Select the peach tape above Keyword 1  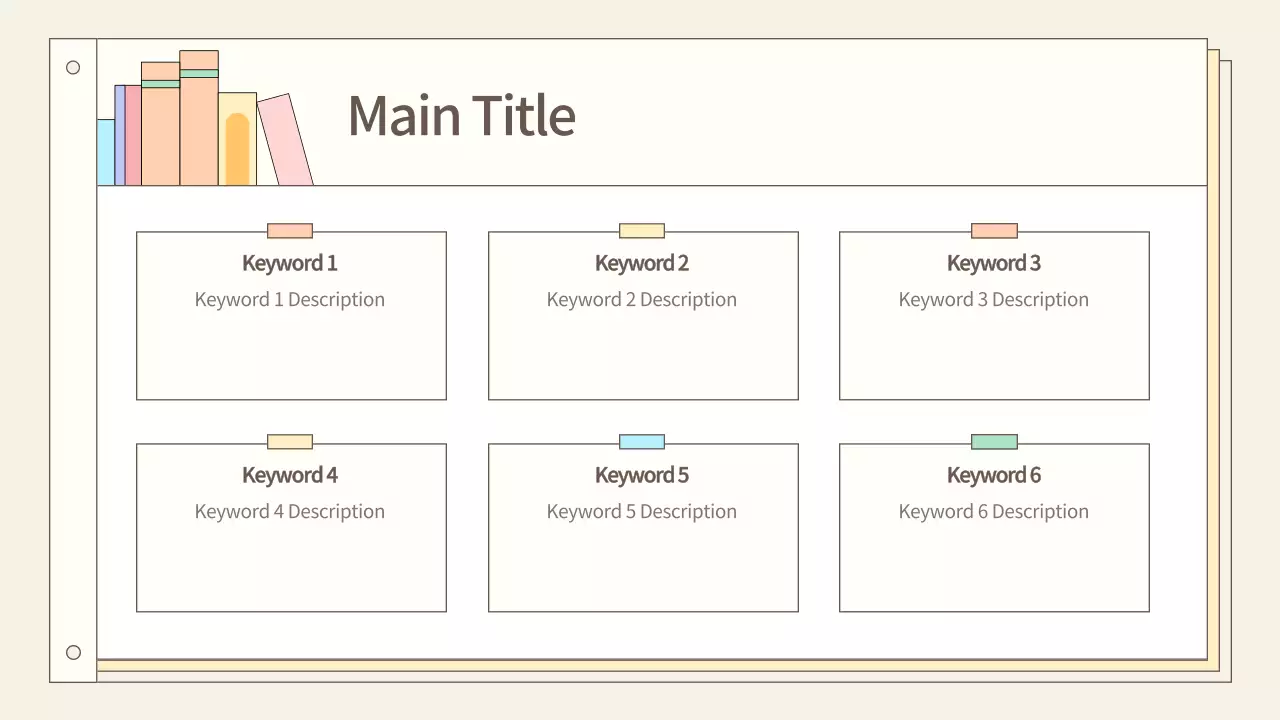pos(290,231)
